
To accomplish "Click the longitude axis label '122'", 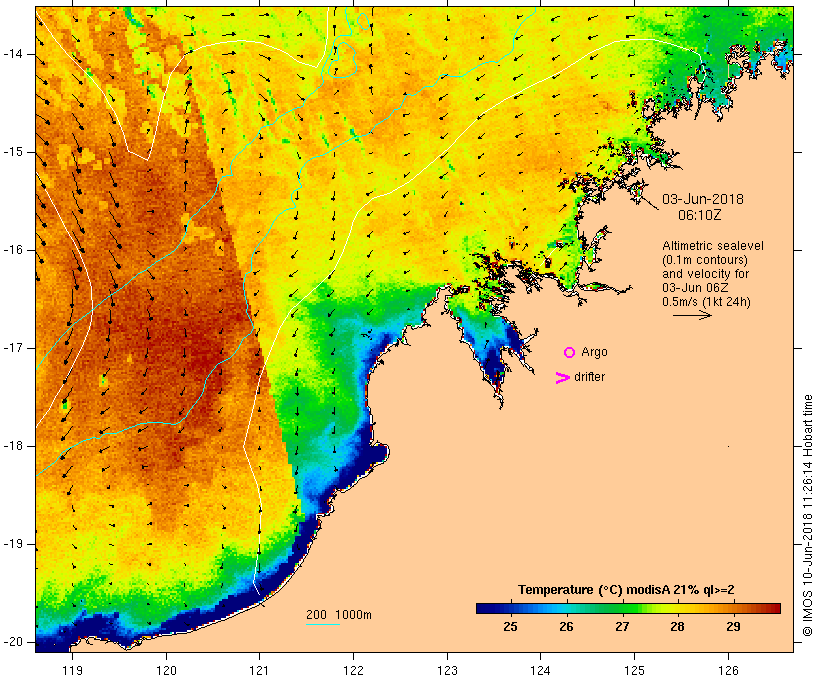I will pos(354,670).
